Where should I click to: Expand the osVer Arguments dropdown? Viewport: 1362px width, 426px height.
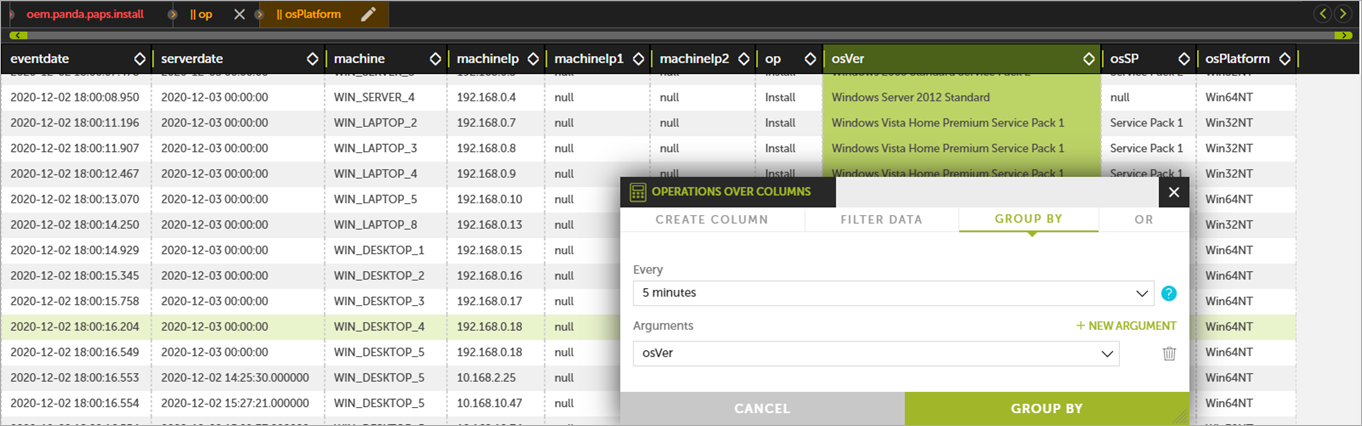coord(1107,353)
